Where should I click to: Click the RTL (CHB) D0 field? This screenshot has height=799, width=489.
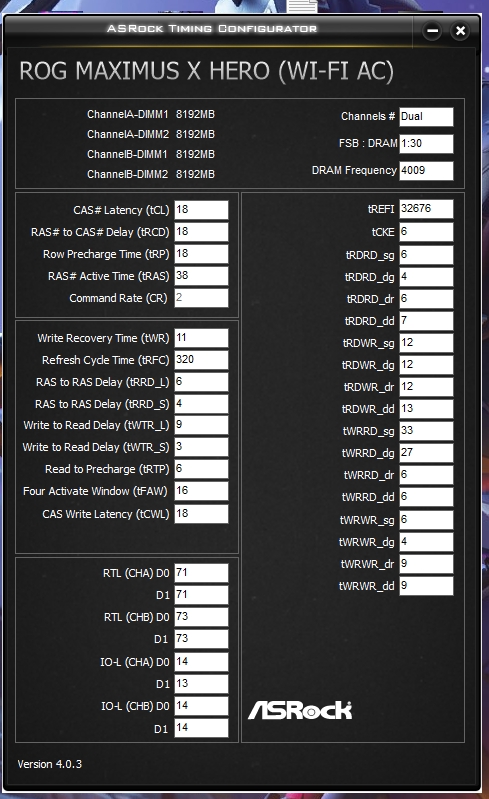coord(201,617)
